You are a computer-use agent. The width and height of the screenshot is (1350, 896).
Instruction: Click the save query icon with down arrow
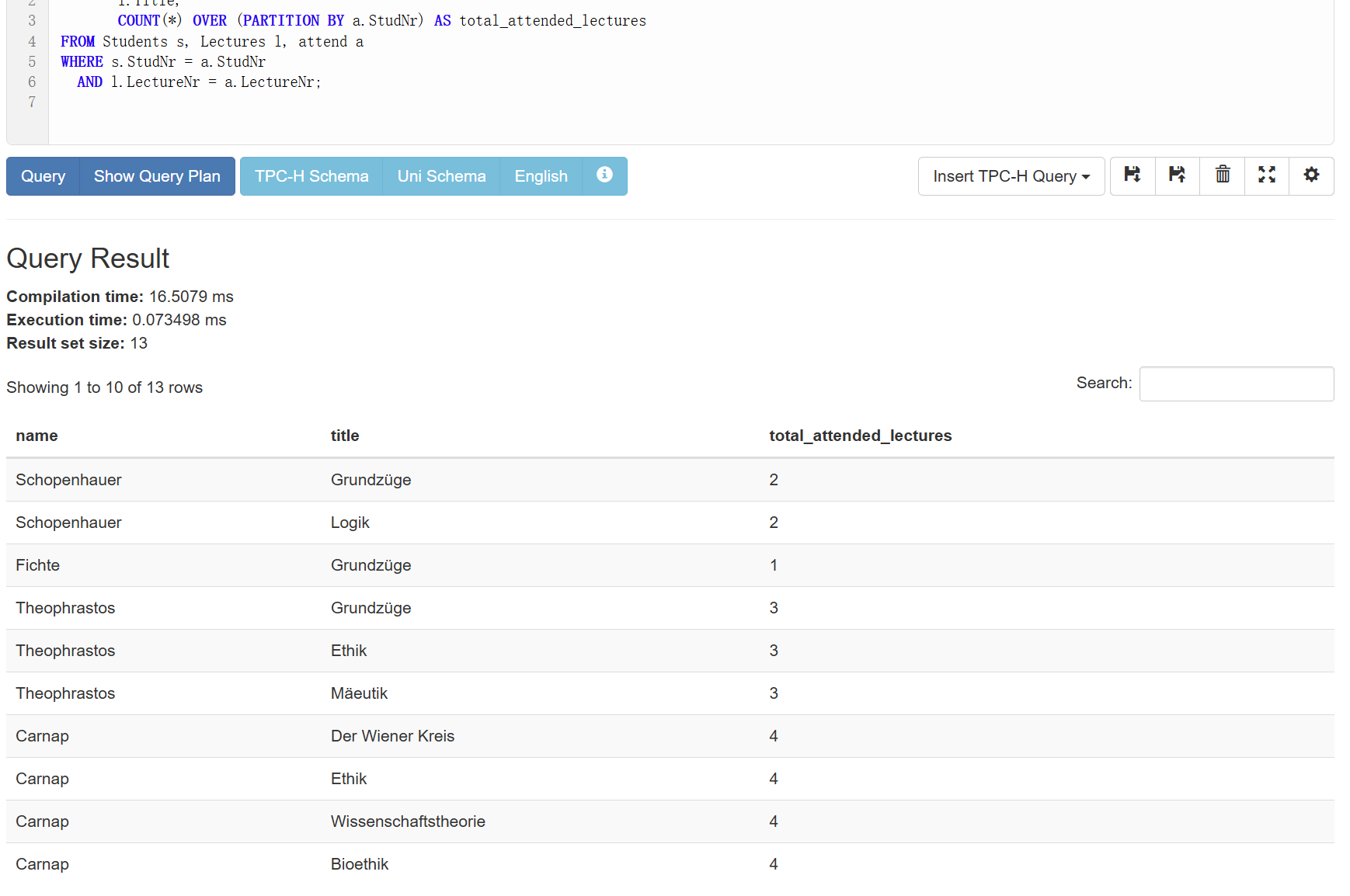1133,175
